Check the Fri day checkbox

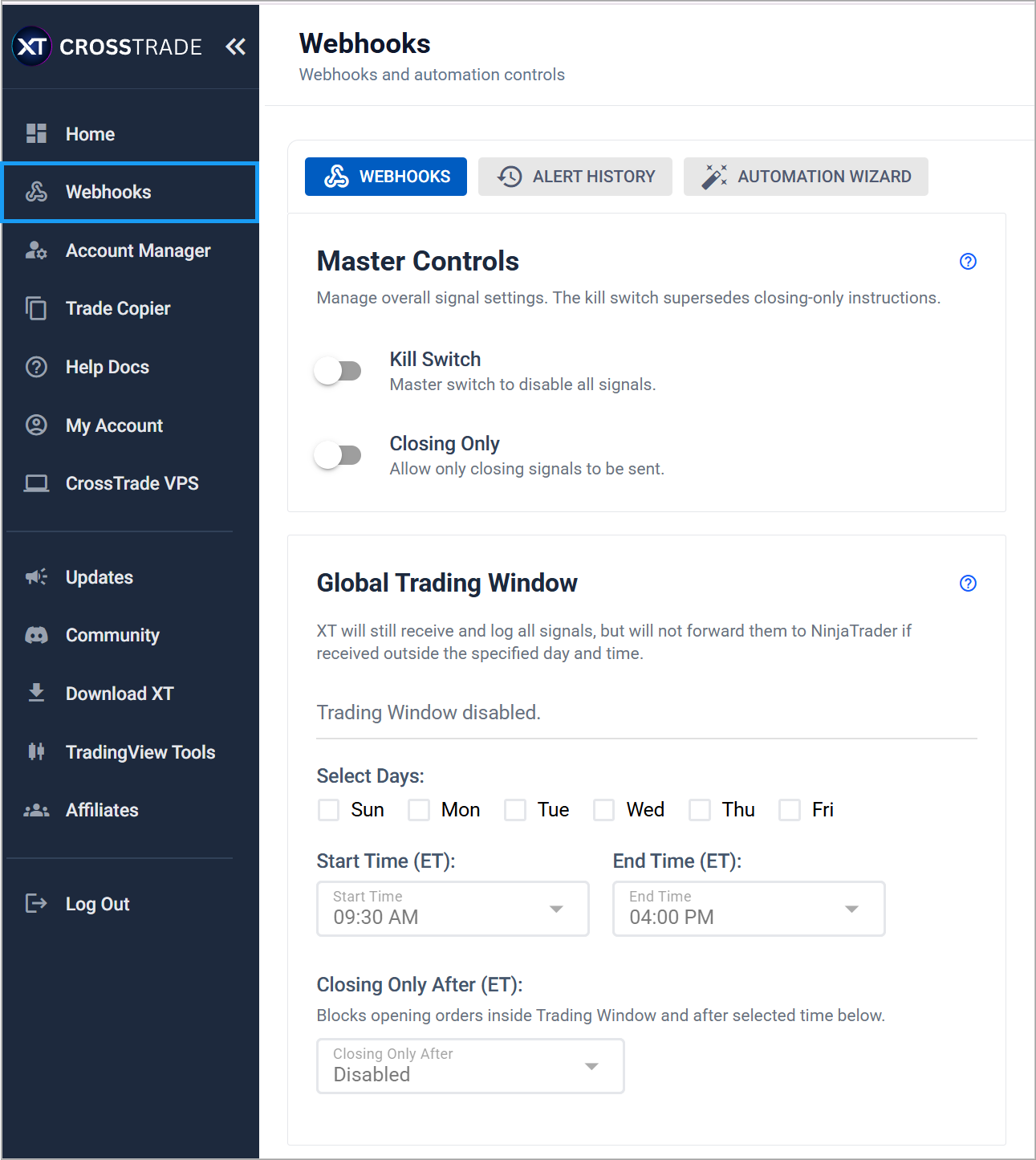(x=789, y=810)
